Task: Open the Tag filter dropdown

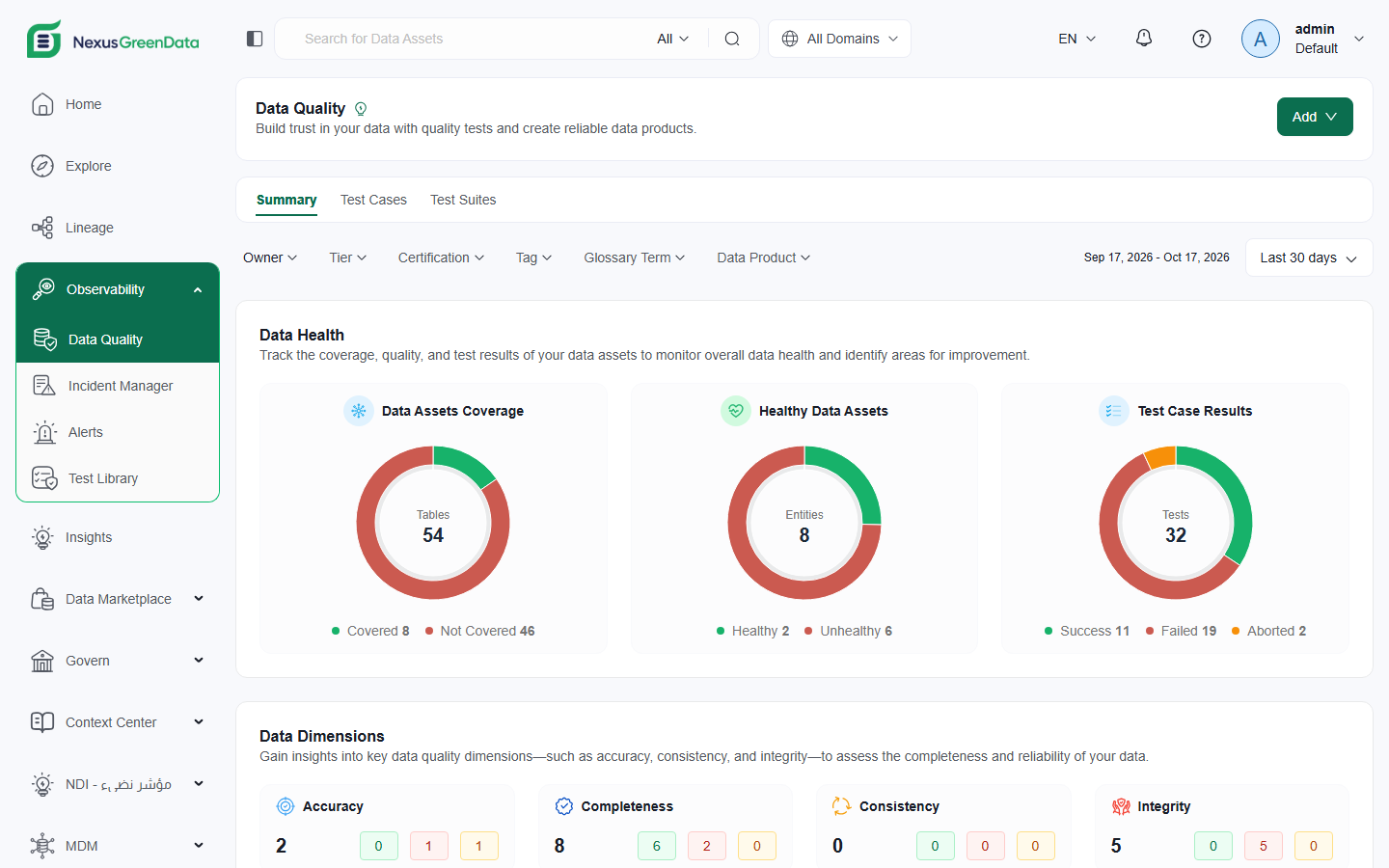Action: point(534,258)
